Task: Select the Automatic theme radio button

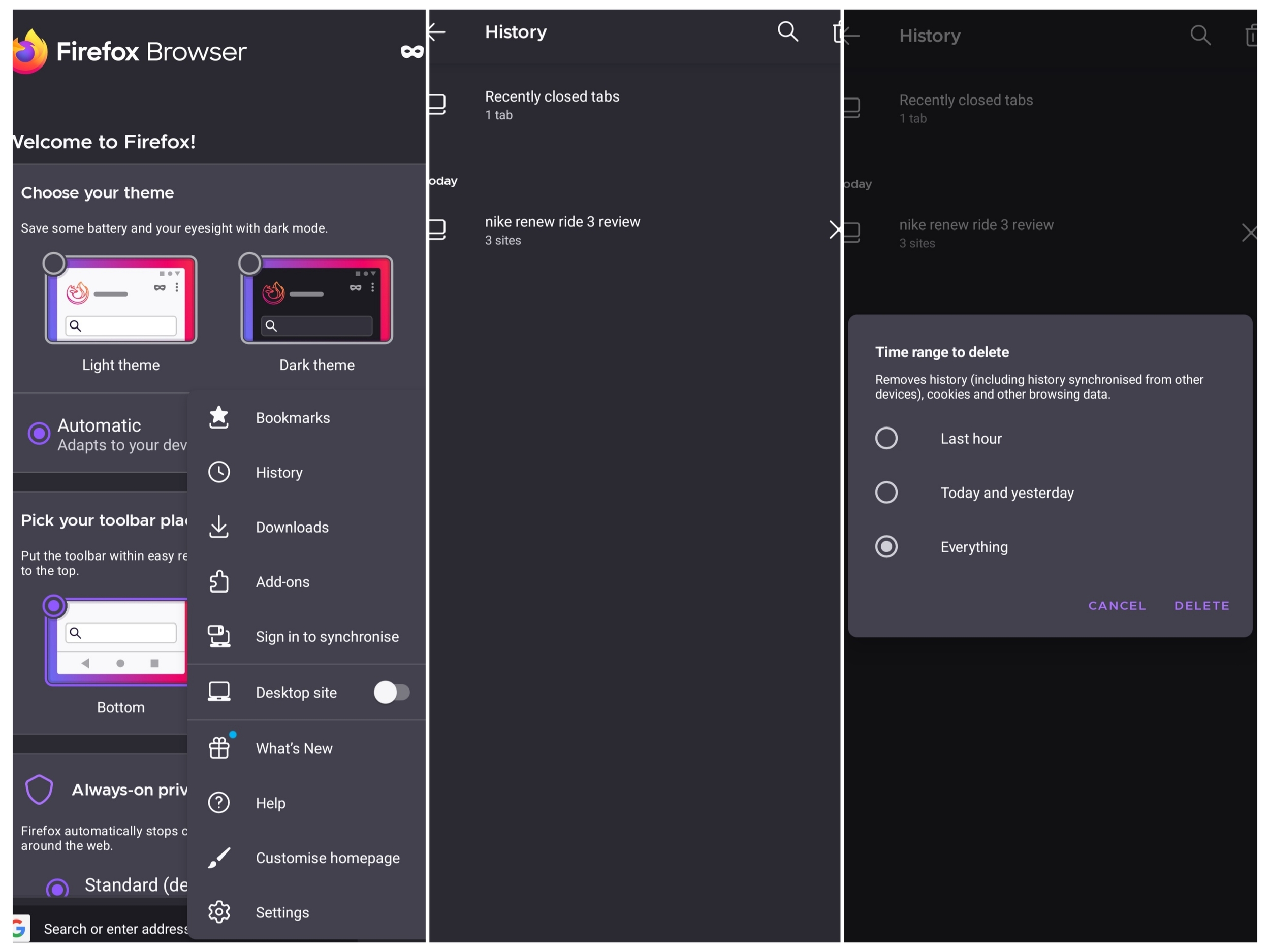Action: click(x=39, y=434)
